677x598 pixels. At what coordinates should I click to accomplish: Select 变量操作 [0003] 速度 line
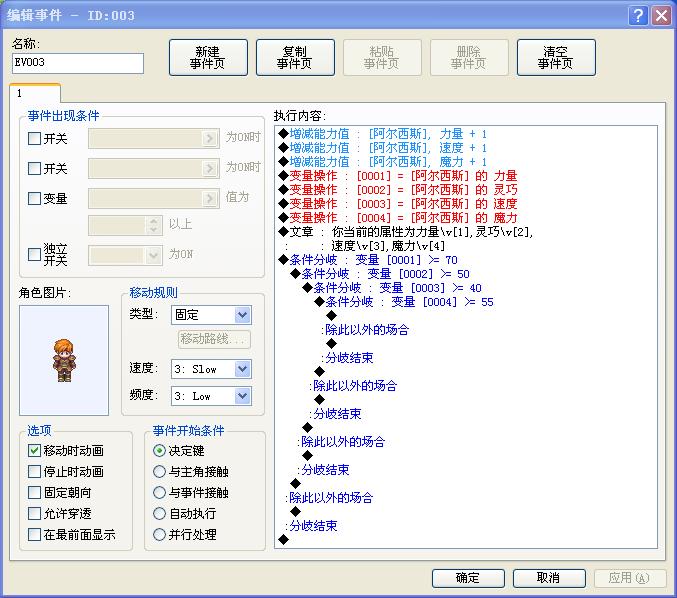pos(398,204)
